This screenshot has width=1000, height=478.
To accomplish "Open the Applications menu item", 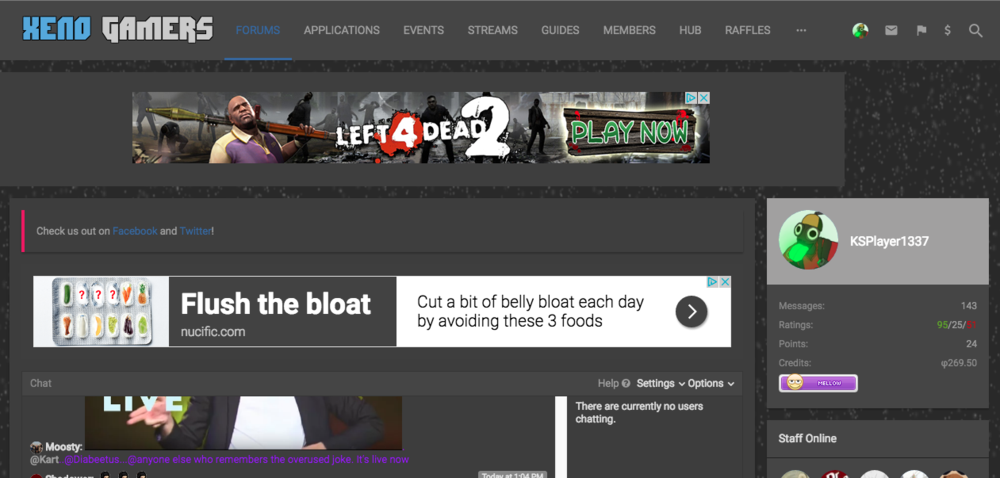I will [x=341, y=30].
